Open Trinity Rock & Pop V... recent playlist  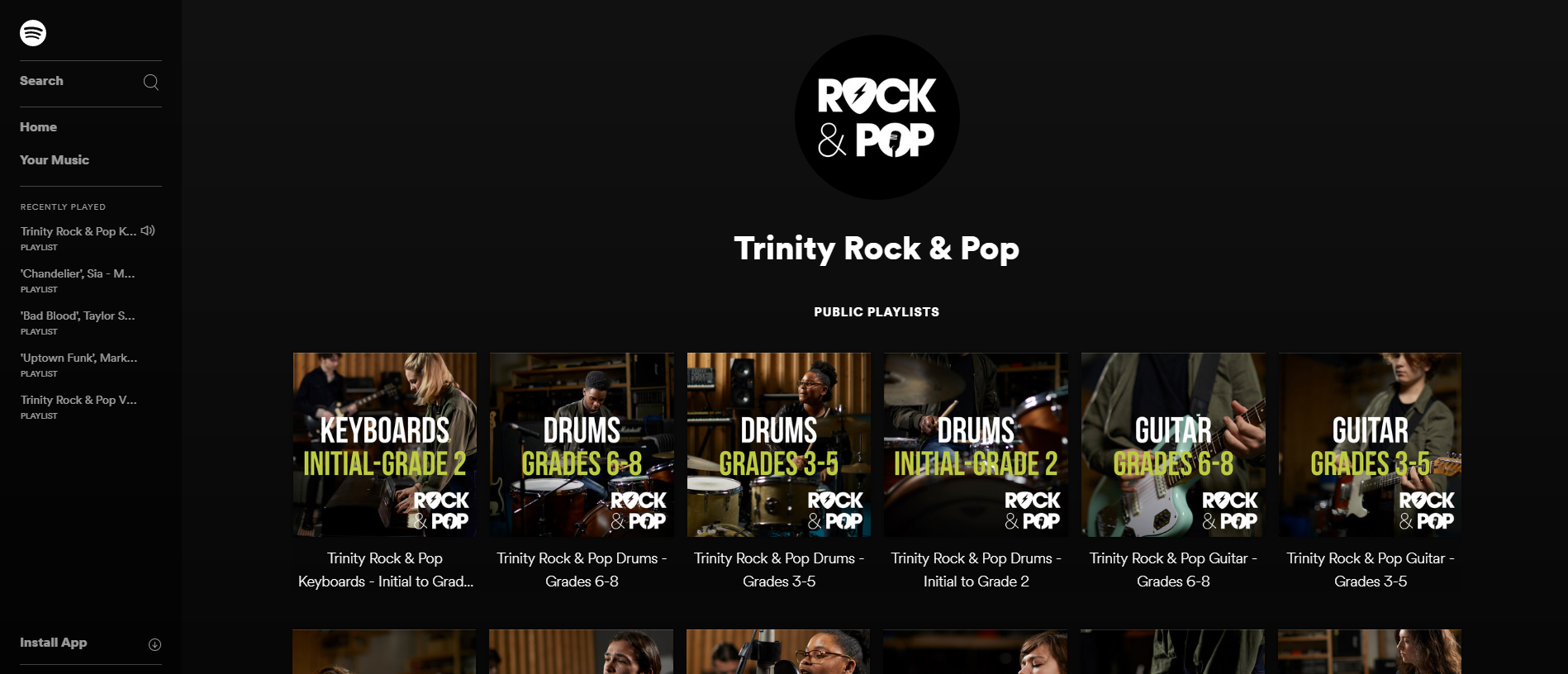(78, 406)
